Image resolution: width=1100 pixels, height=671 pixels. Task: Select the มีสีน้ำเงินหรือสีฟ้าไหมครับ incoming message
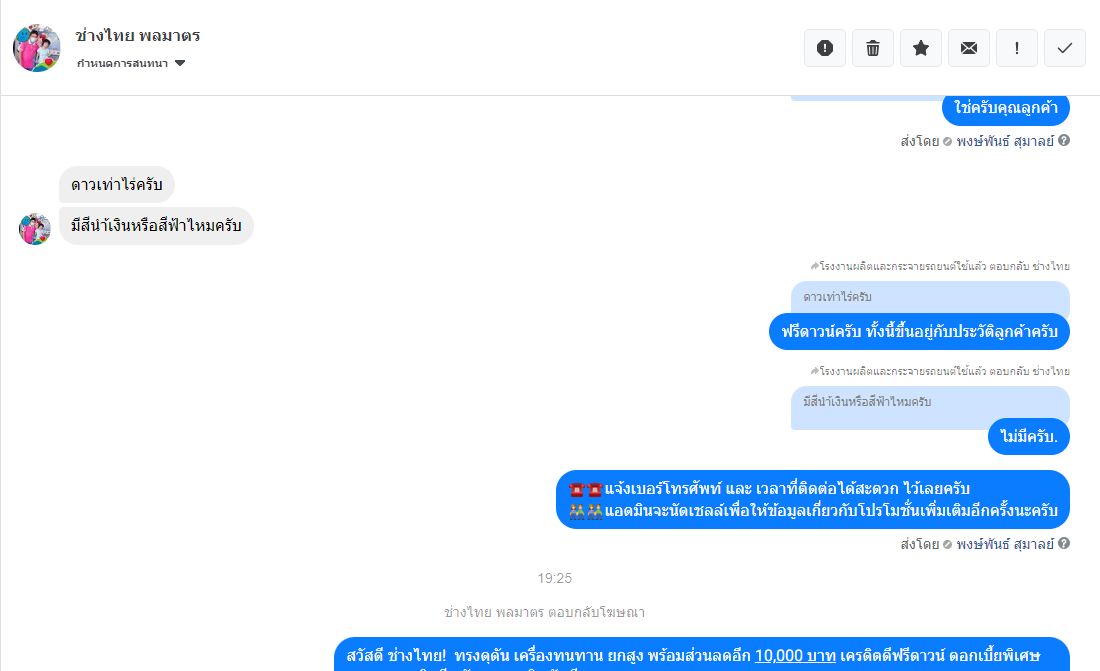click(x=156, y=226)
